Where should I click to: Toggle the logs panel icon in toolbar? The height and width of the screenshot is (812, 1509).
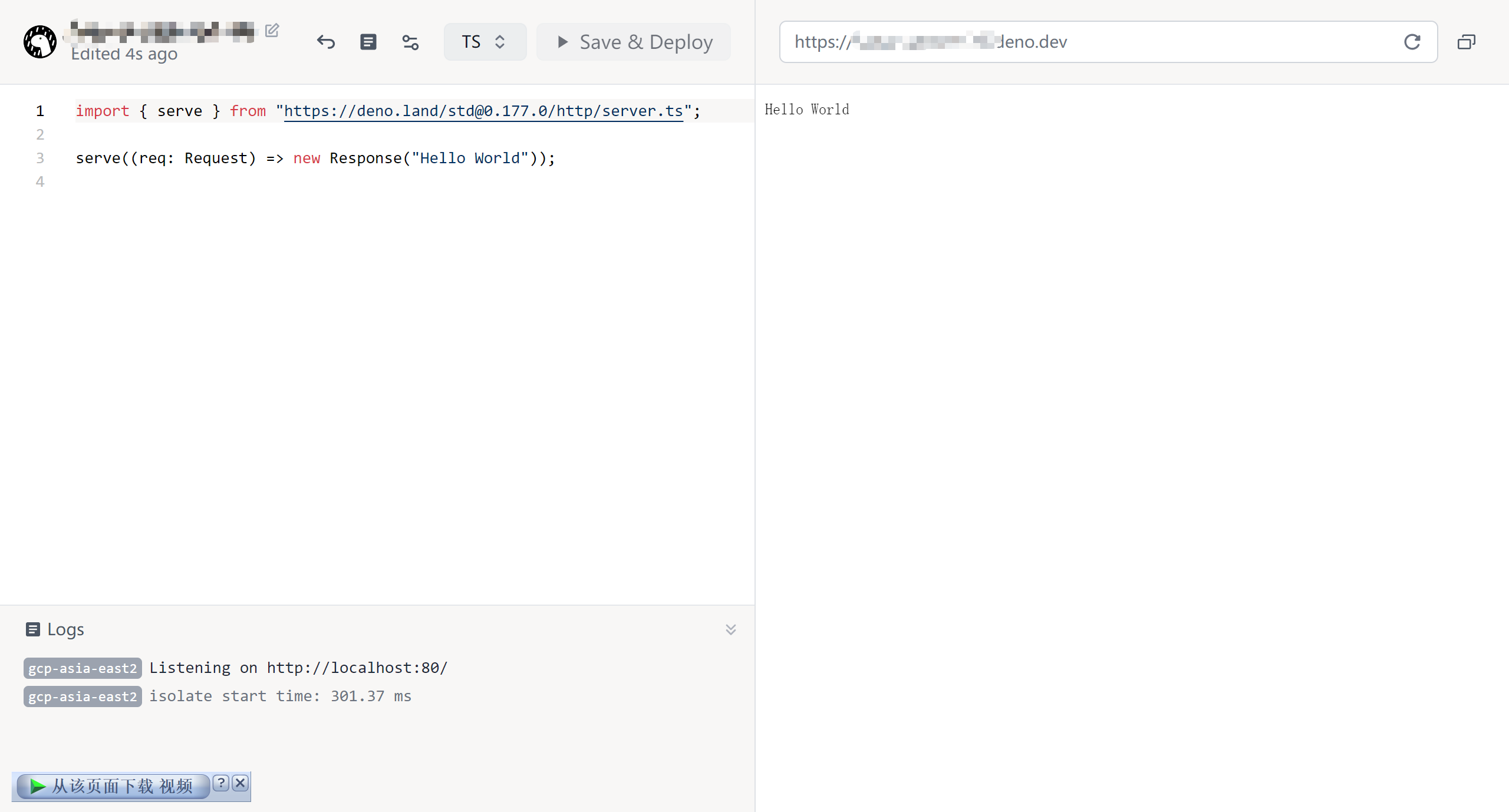pos(368,42)
